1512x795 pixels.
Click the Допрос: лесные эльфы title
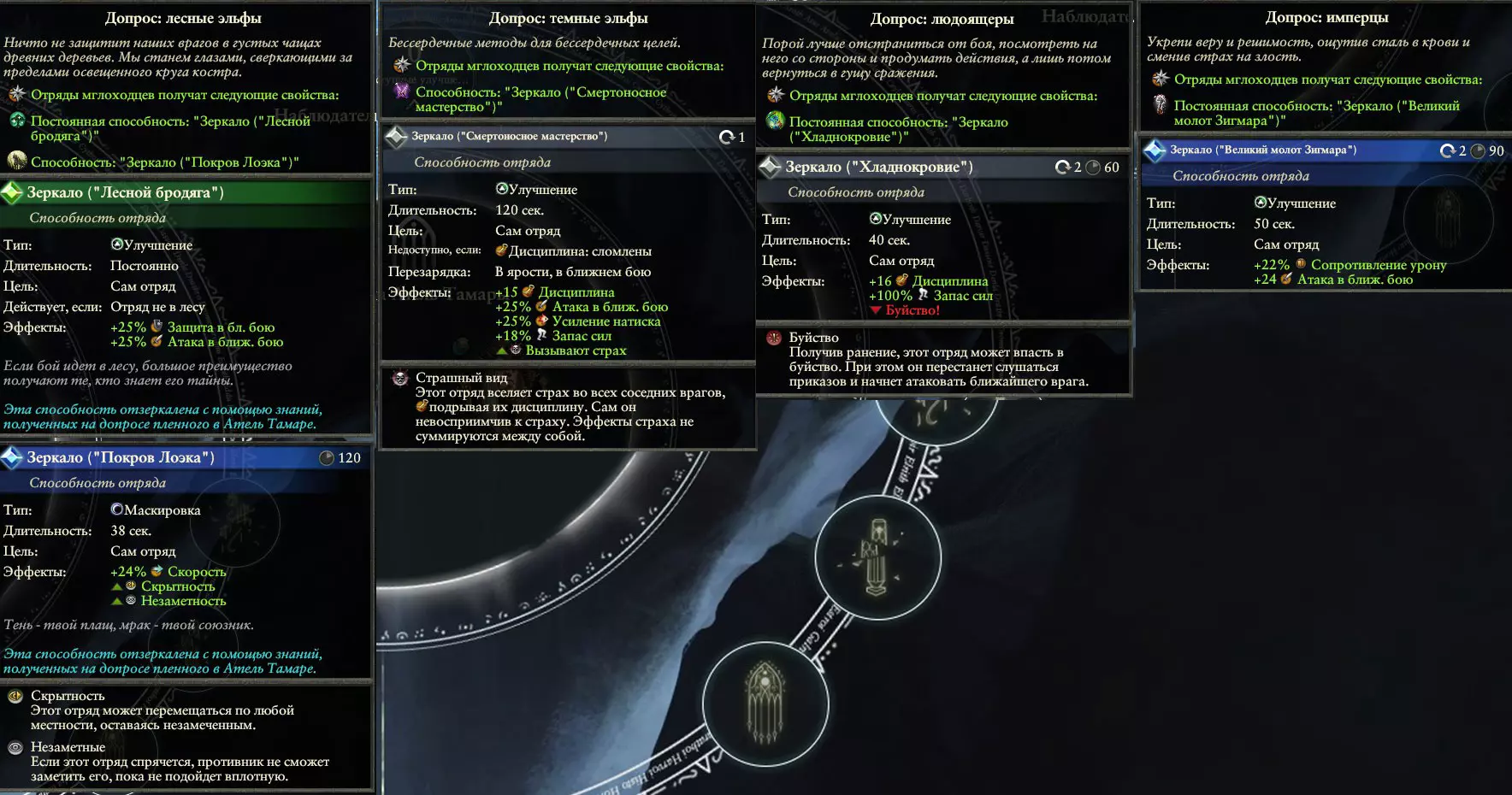click(x=183, y=18)
